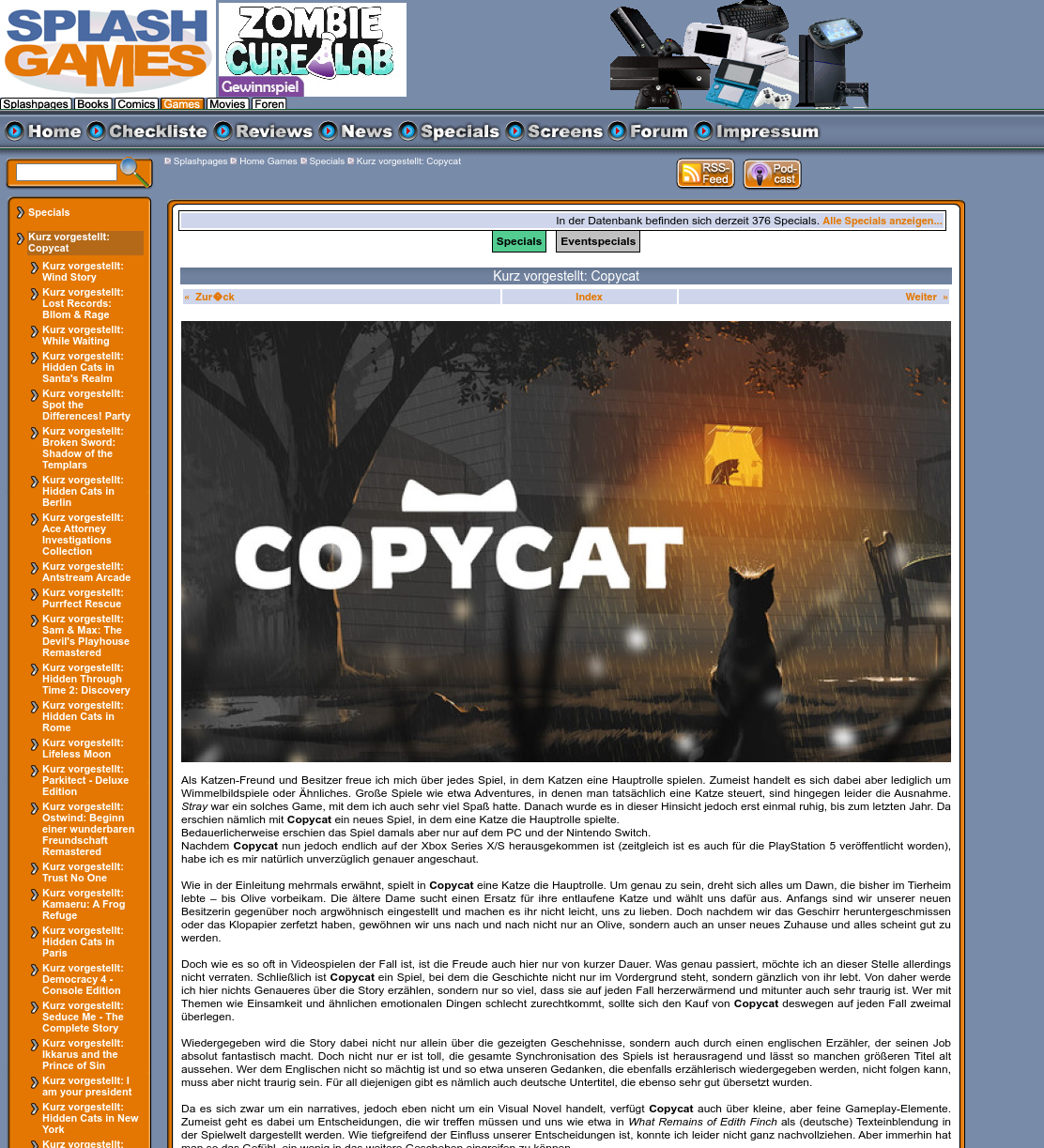Open sidebar item Sam & Max: Devil's Playhouse
Screen dimensions: 1044x1148
(86, 635)
